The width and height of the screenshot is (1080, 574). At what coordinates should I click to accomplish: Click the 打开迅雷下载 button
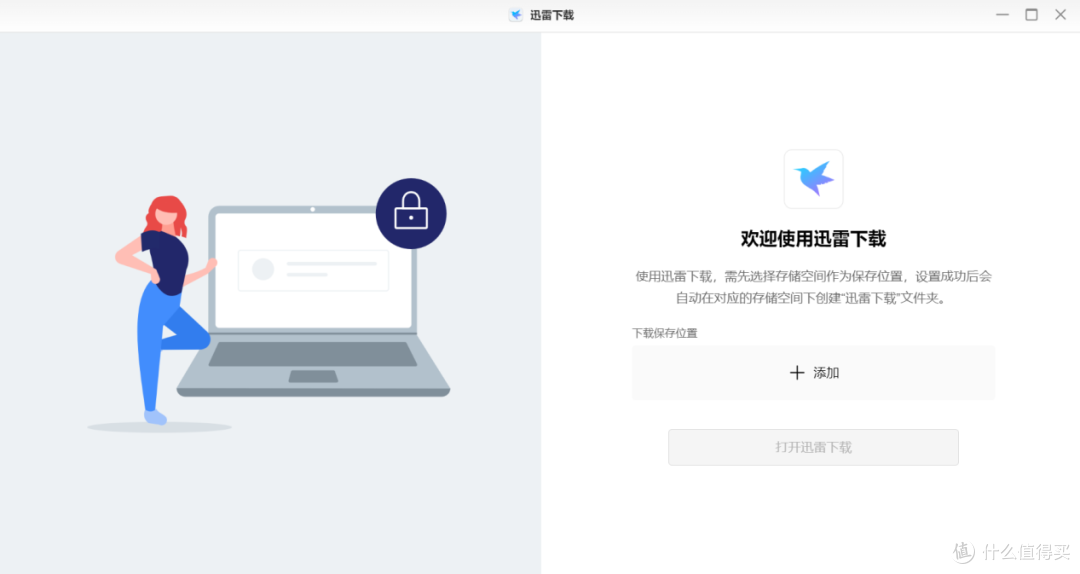pos(813,447)
